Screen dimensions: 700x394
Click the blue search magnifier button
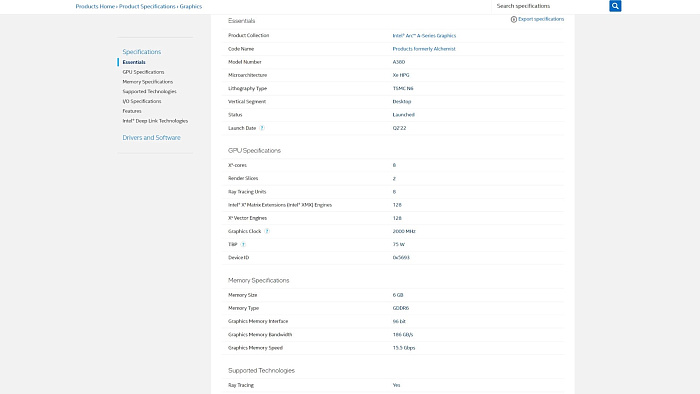coord(615,6)
